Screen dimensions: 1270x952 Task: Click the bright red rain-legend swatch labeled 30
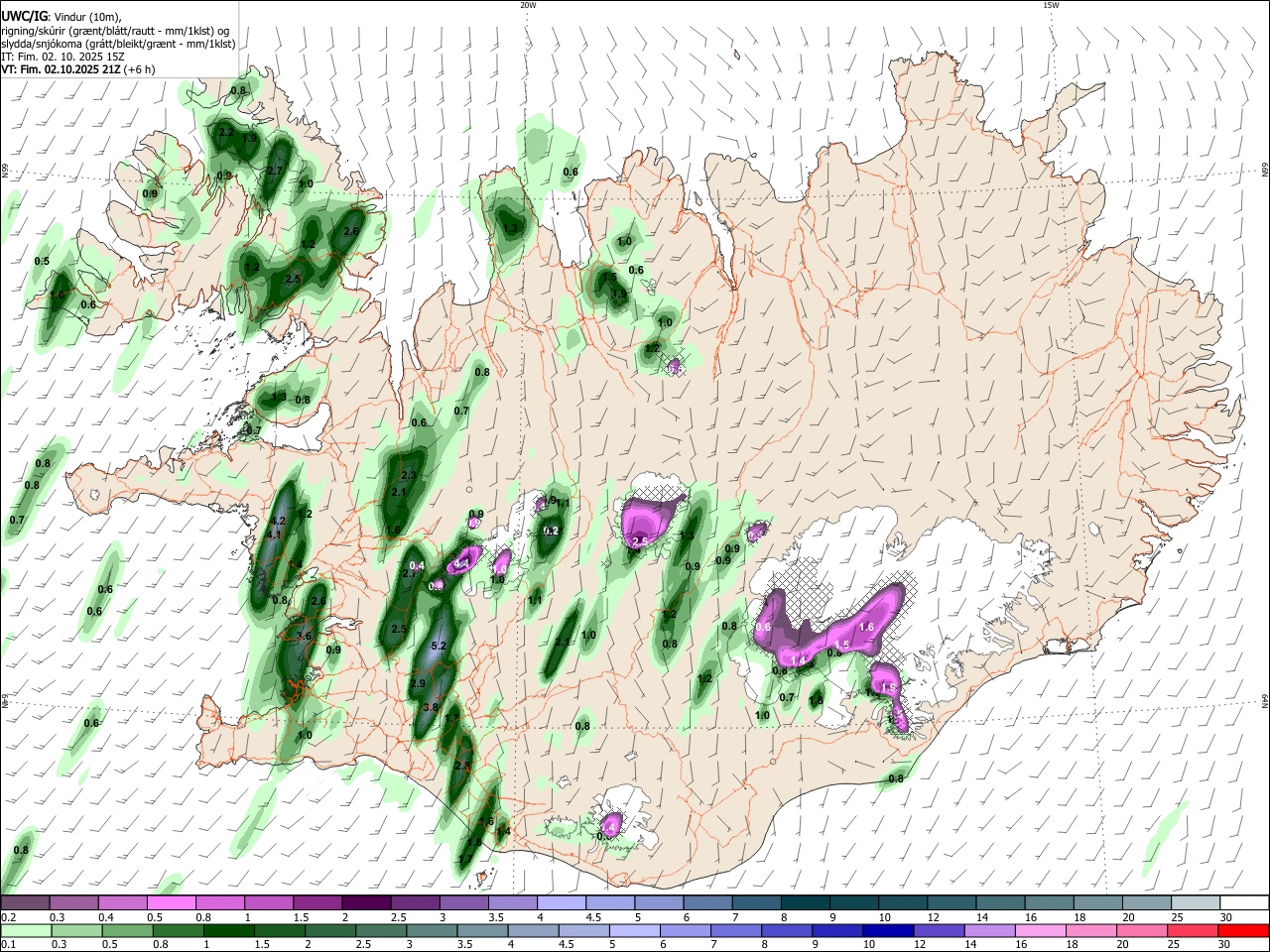coord(1243,930)
